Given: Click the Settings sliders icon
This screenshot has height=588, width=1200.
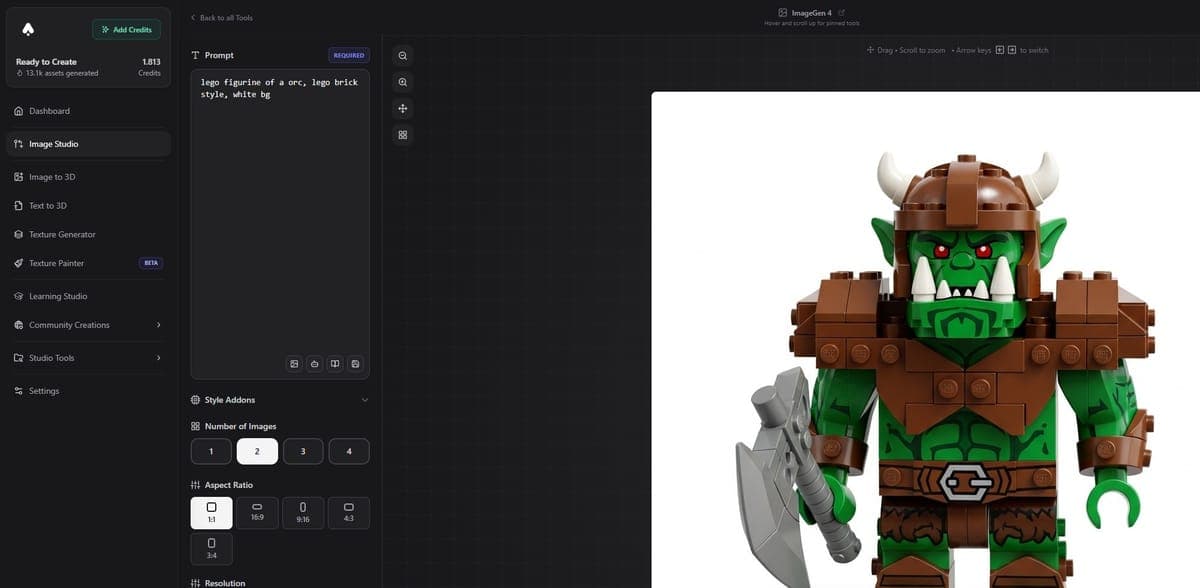Looking at the screenshot, I should [x=19, y=391].
